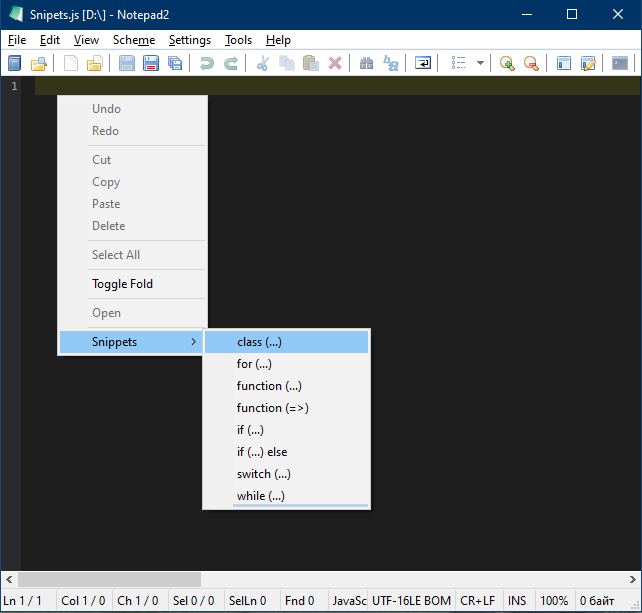Open the Edit menu
This screenshot has width=642, height=613.
[50, 40]
